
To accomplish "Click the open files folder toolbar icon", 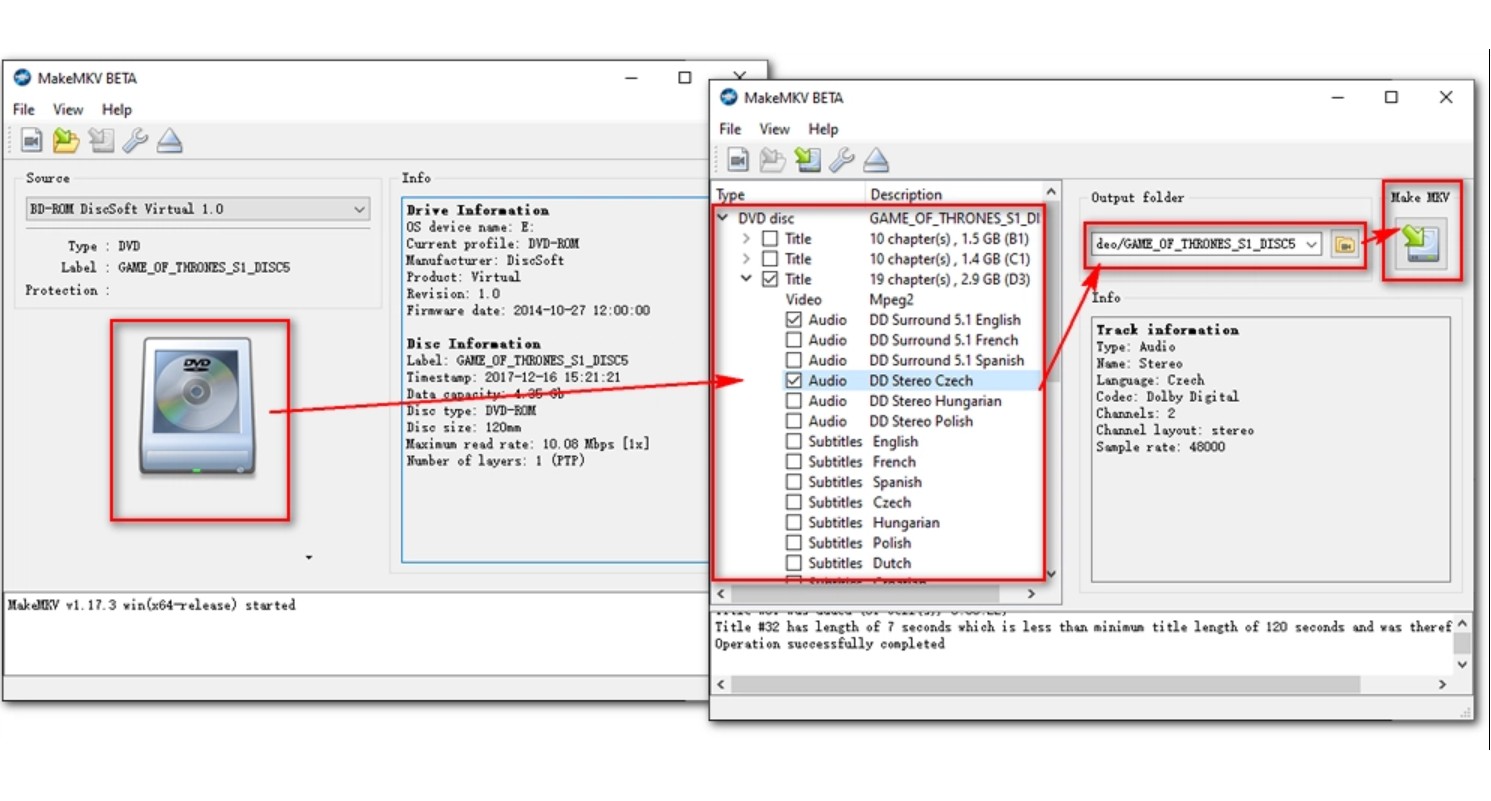I will [x=771, y=159].
